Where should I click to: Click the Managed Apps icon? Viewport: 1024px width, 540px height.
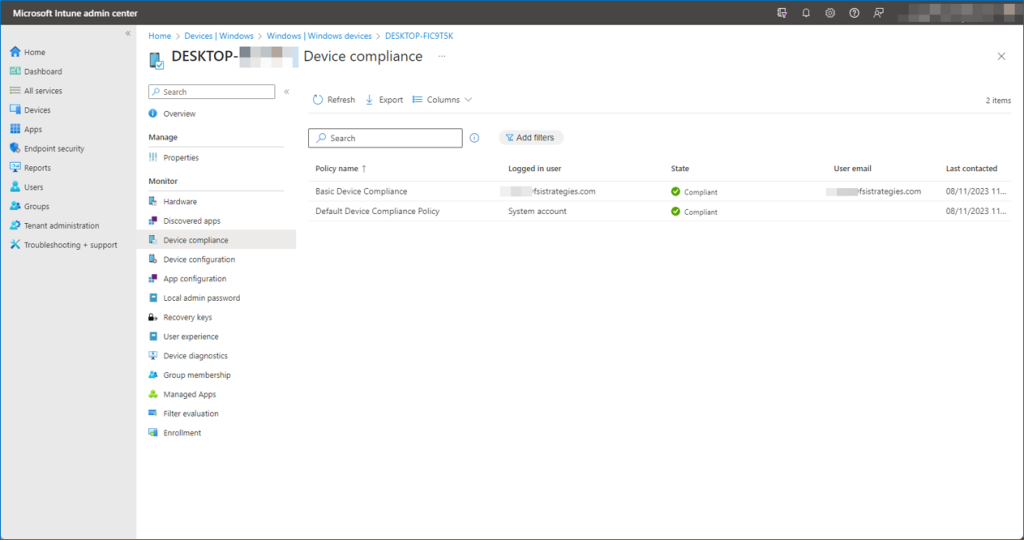[x=153, y=394]
